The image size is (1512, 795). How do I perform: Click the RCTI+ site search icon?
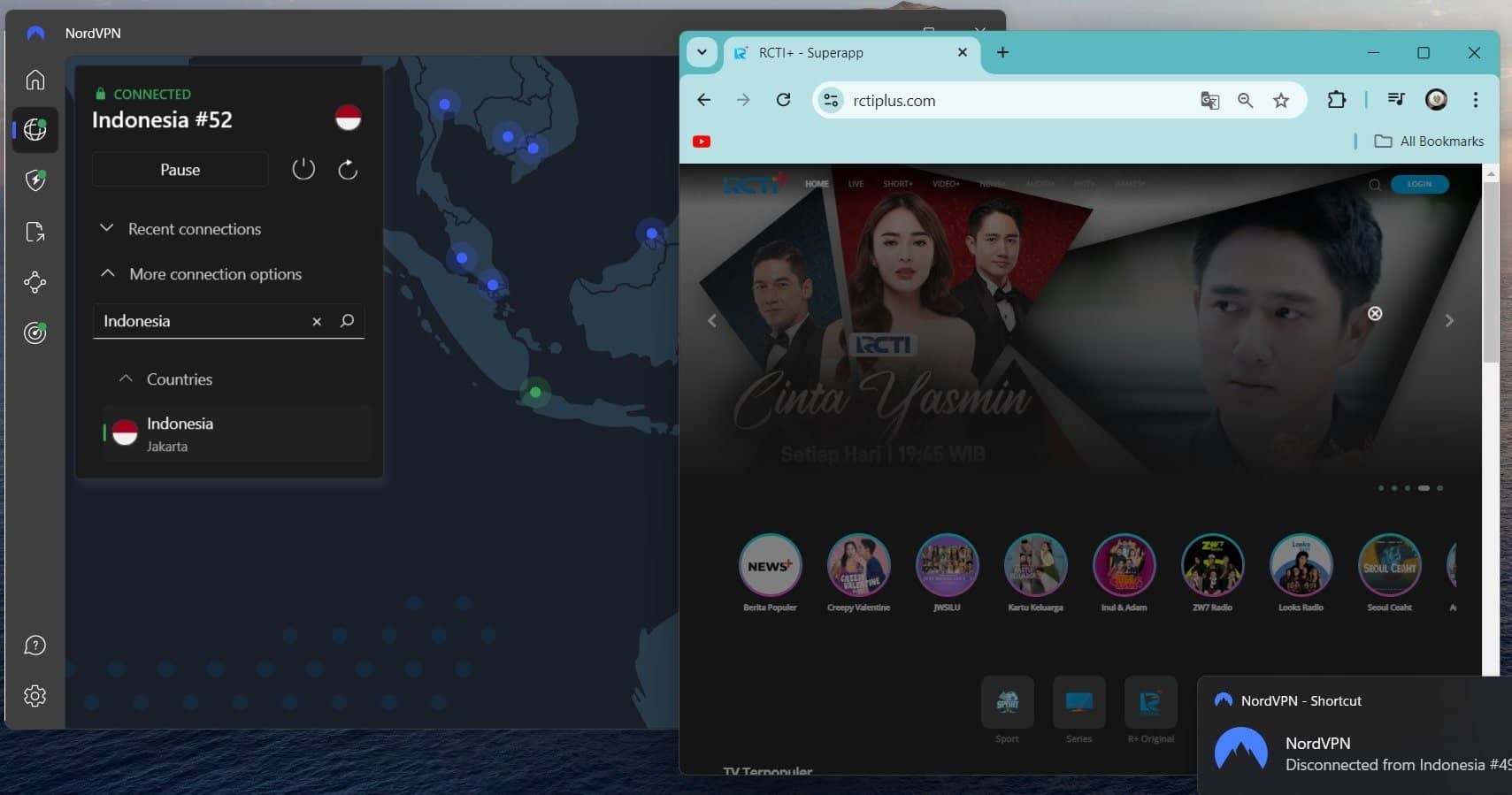(x=1375, y=185)
